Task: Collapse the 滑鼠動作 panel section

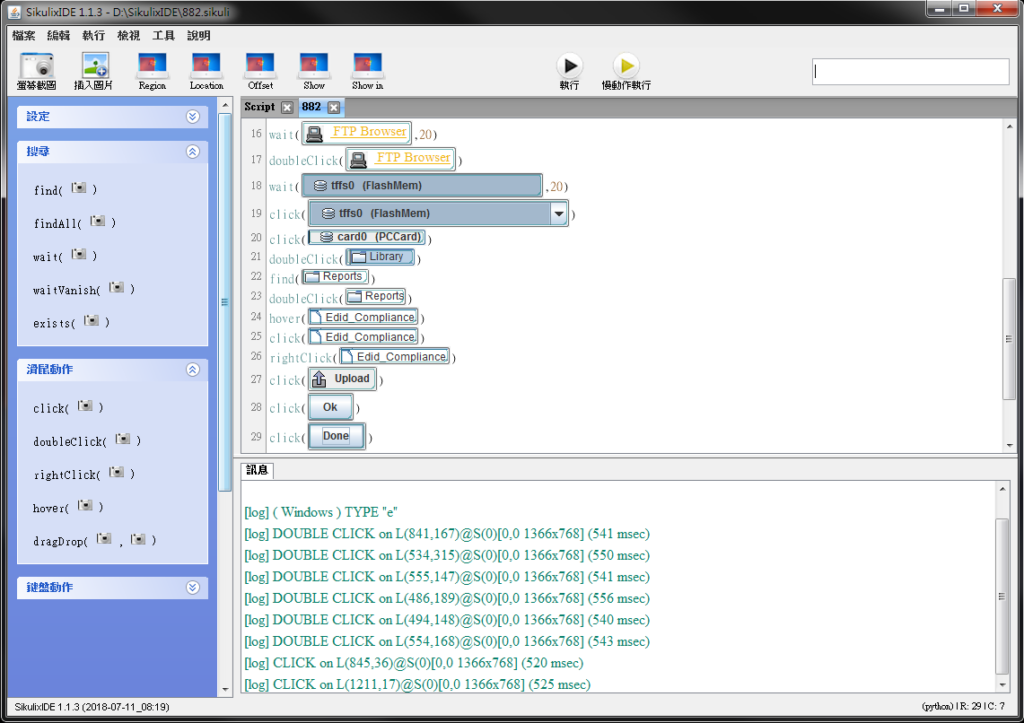Action: tap(193, 370)
